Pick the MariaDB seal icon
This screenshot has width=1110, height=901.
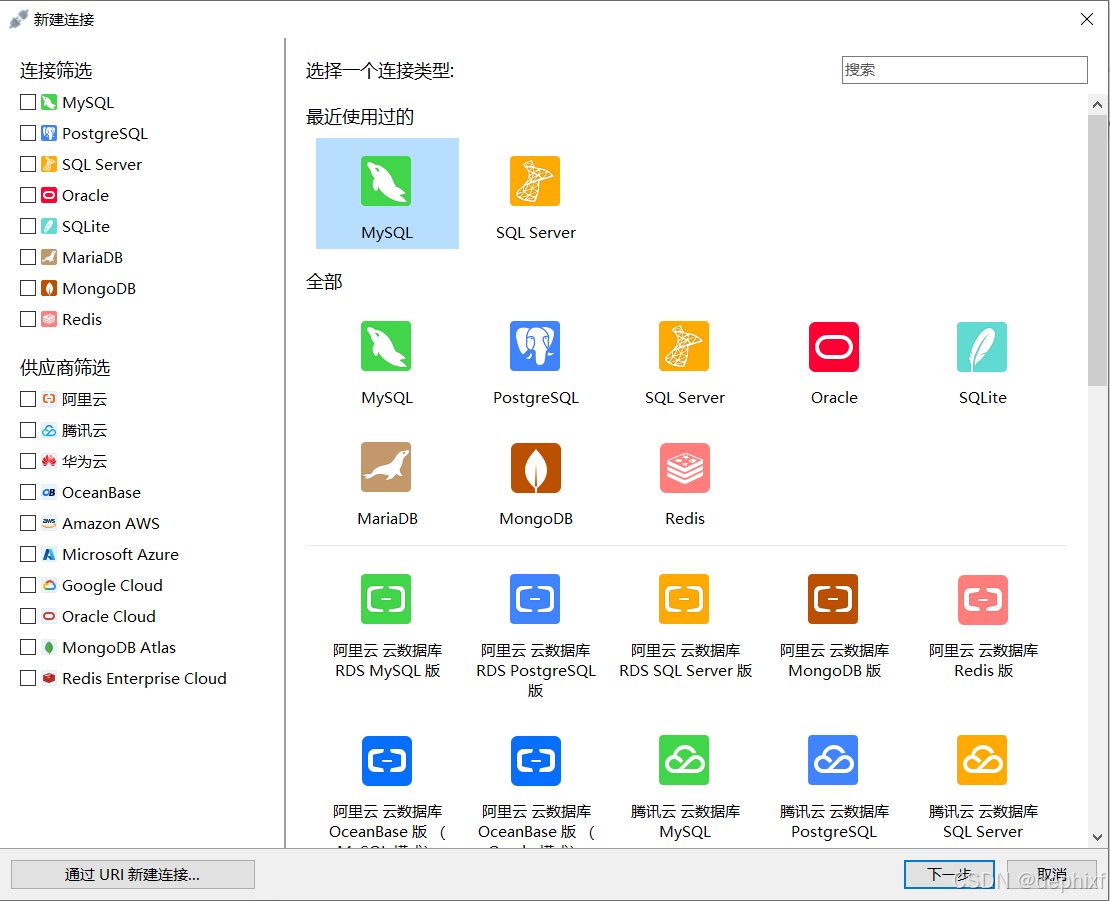pos(386,467)
